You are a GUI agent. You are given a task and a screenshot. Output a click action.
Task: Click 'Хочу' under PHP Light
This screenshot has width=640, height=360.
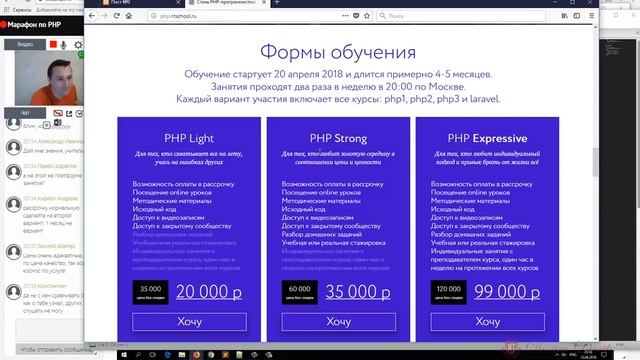[x=189, y=322]
